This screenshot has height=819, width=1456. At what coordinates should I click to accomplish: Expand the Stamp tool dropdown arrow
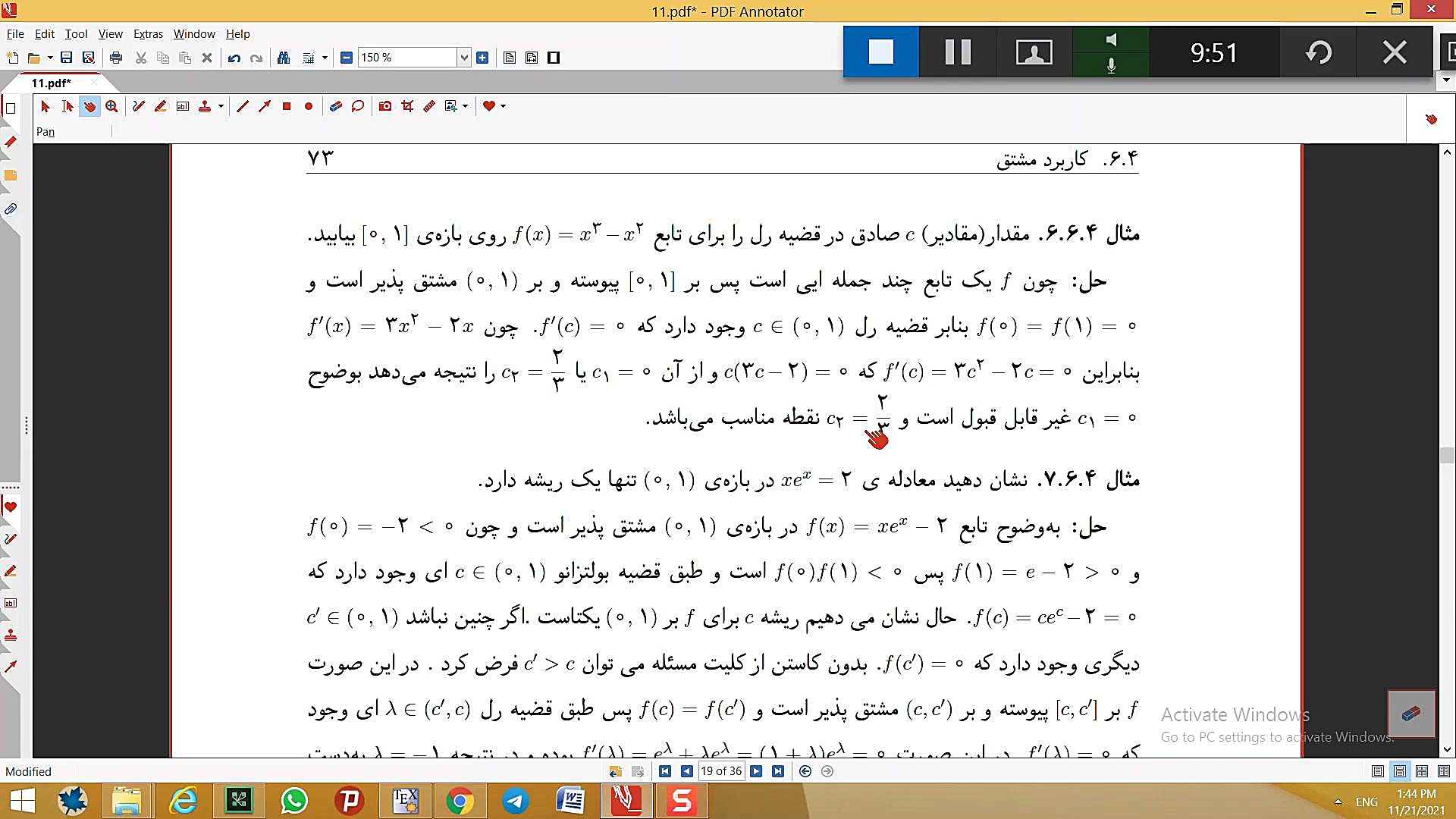point(221,106)
